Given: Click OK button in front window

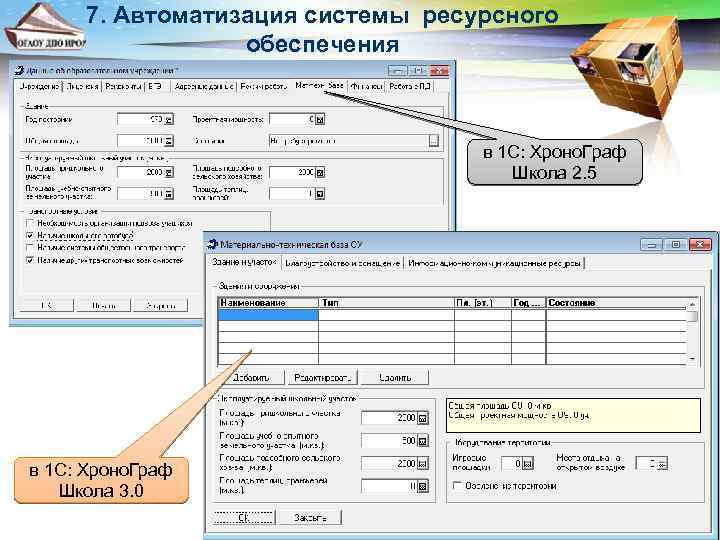Looking at the screenshot, I should coord(244,518).
